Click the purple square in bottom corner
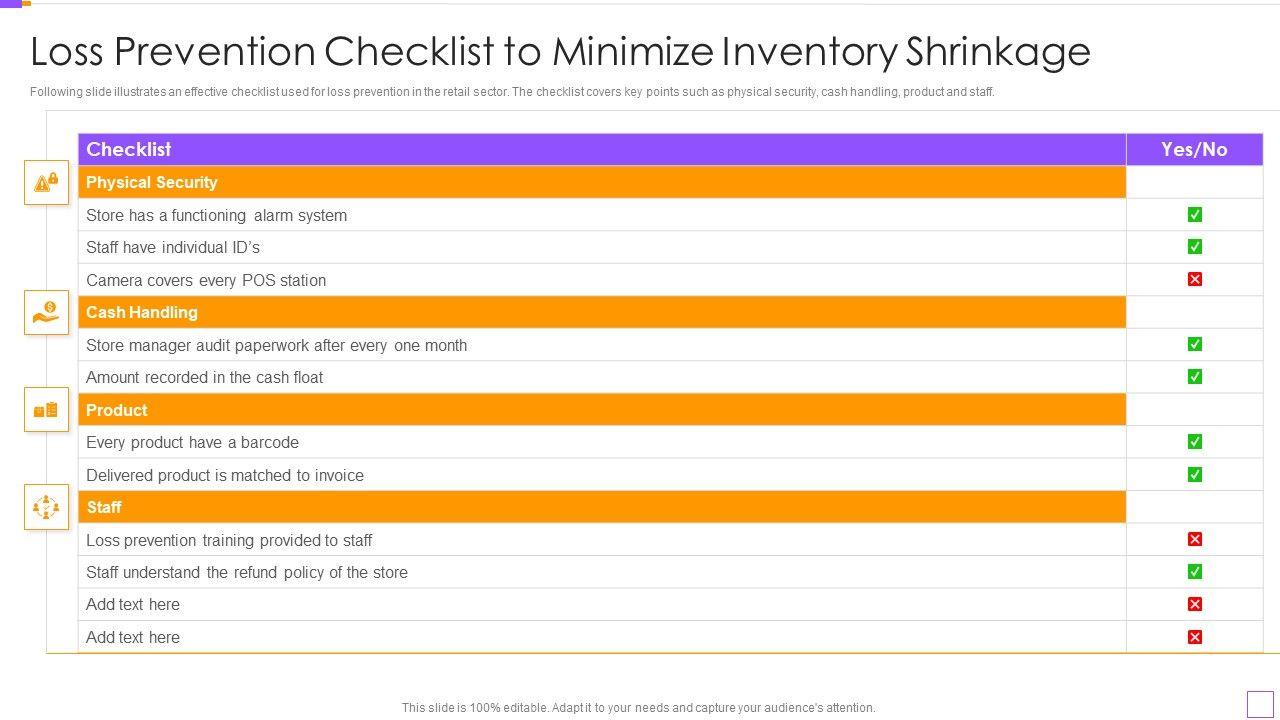The image size is (1280, 720). pyautogui.click(x=1260, y=704)
